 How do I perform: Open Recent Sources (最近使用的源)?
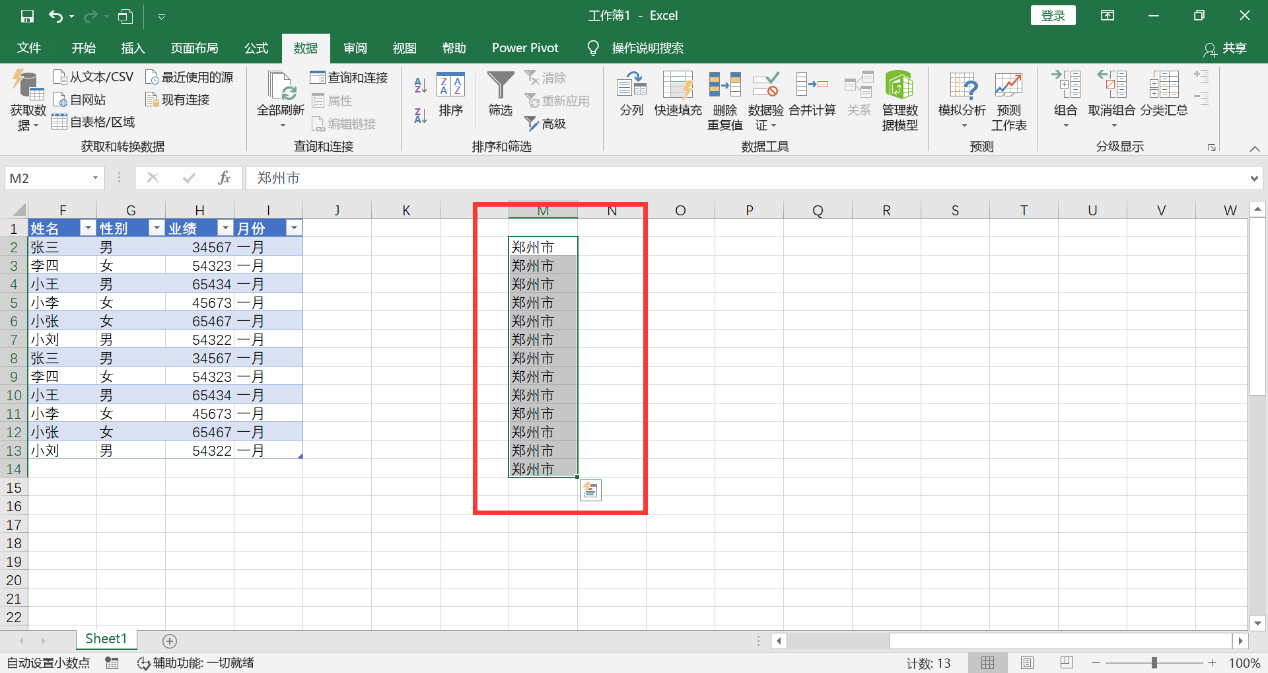click(x=189, y=77)
